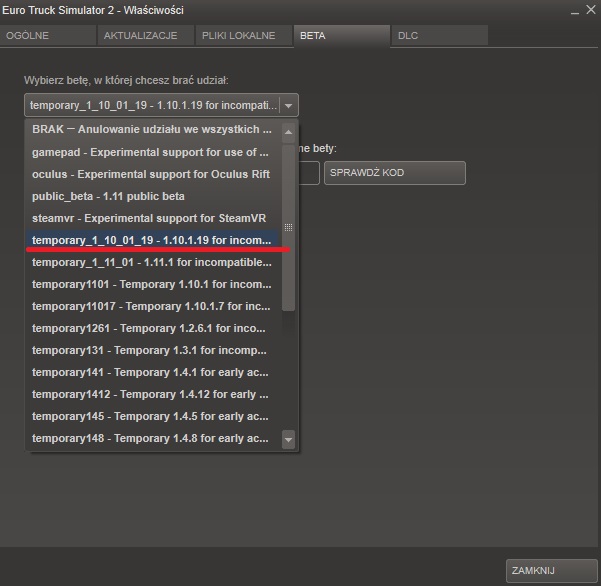Choose BRAK - Anulowanie udziału option

coord(153,130)
